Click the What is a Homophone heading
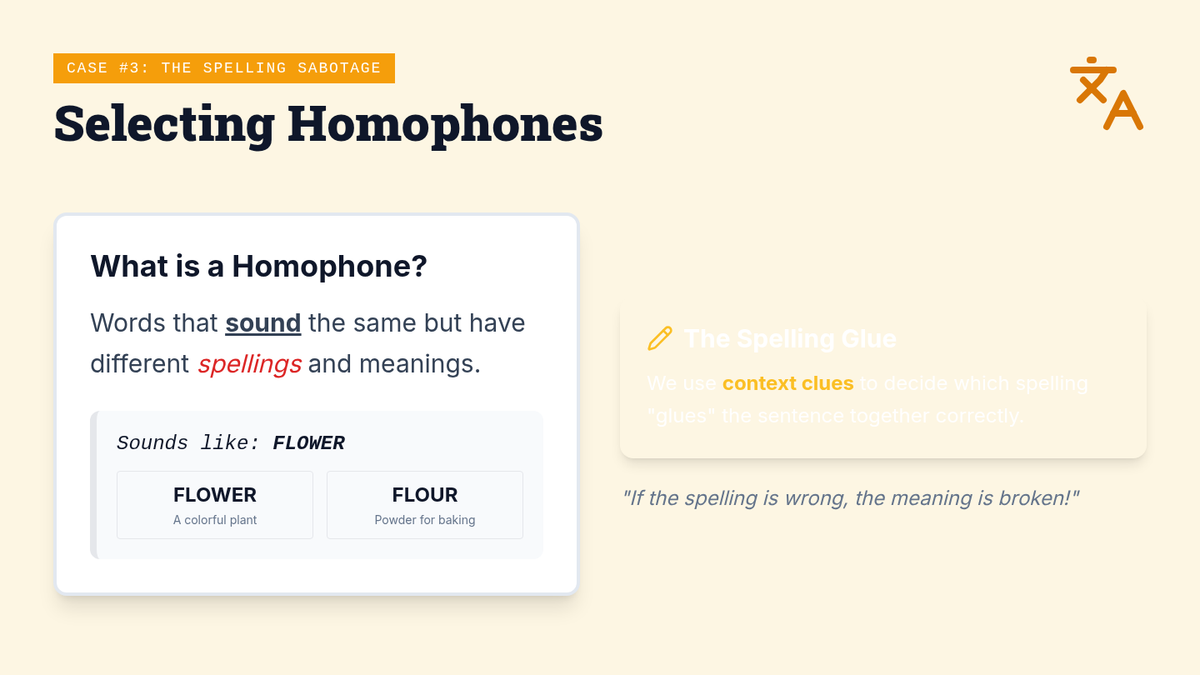Image resolution: width=1200 pixels, height=675 pixels. (259, 266)
